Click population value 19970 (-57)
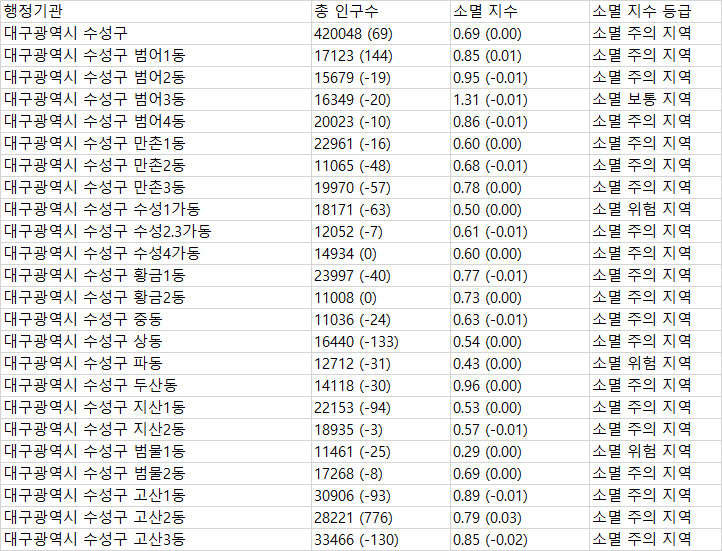The width and height of the screenshot is (722, 551). tap(352, 188)
